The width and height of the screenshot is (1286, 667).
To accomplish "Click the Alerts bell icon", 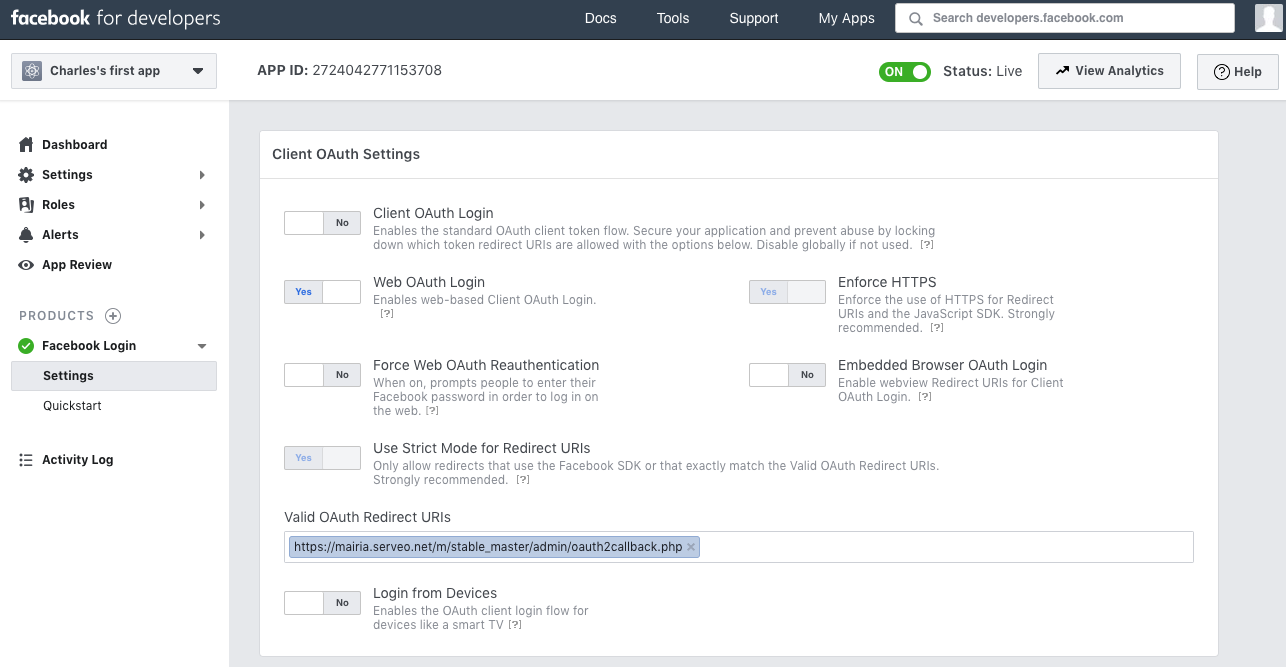I will [x=26, y=235].
